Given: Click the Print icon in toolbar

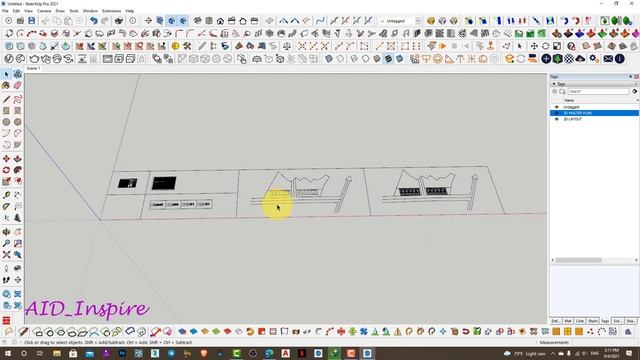Looking at the screenshot, I should [119, 20].
